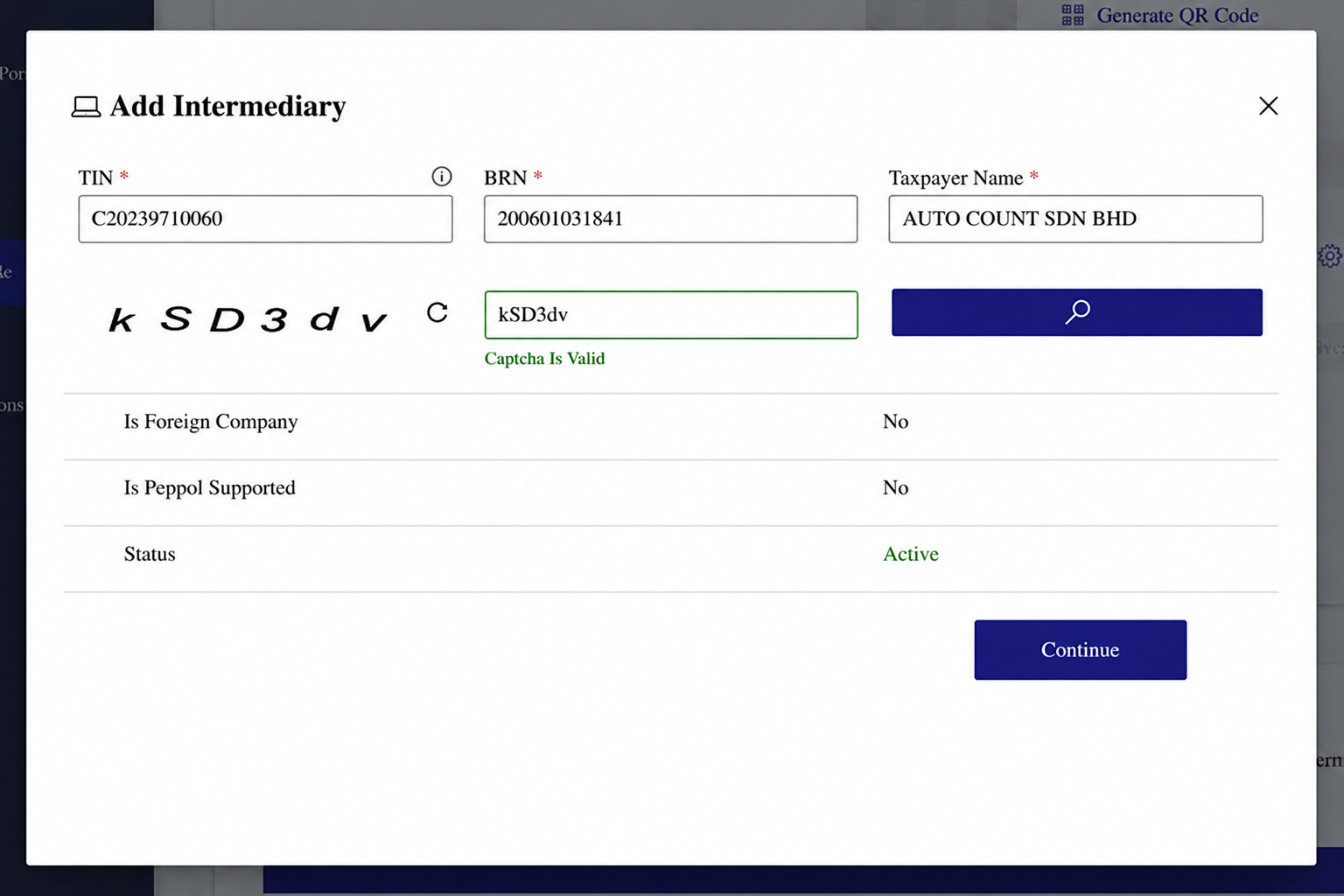Click the 'TIN' field label
The width and height of the screenshot is (1344, 896).
tap(95, 178)
